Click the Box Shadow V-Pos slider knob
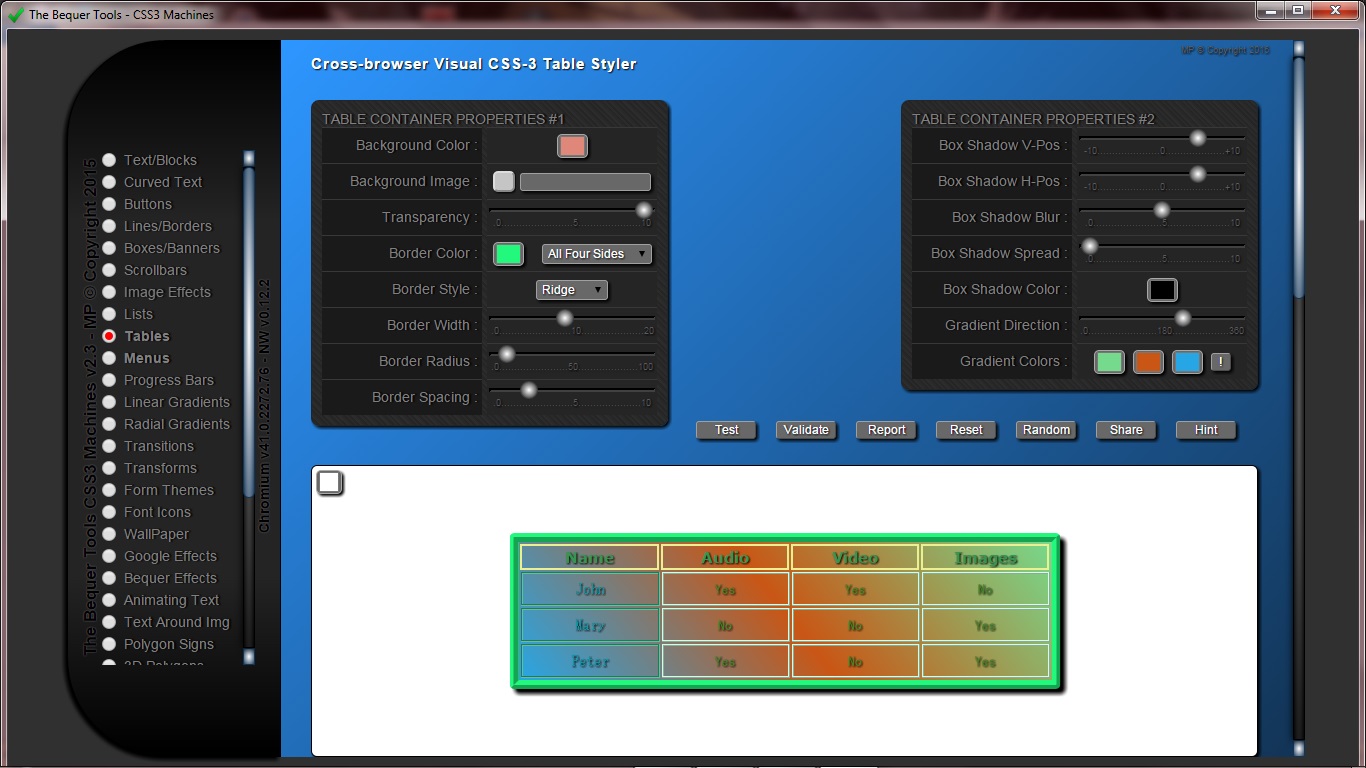The height and width of the screenshot is (768, 1366). [1198, 138]
